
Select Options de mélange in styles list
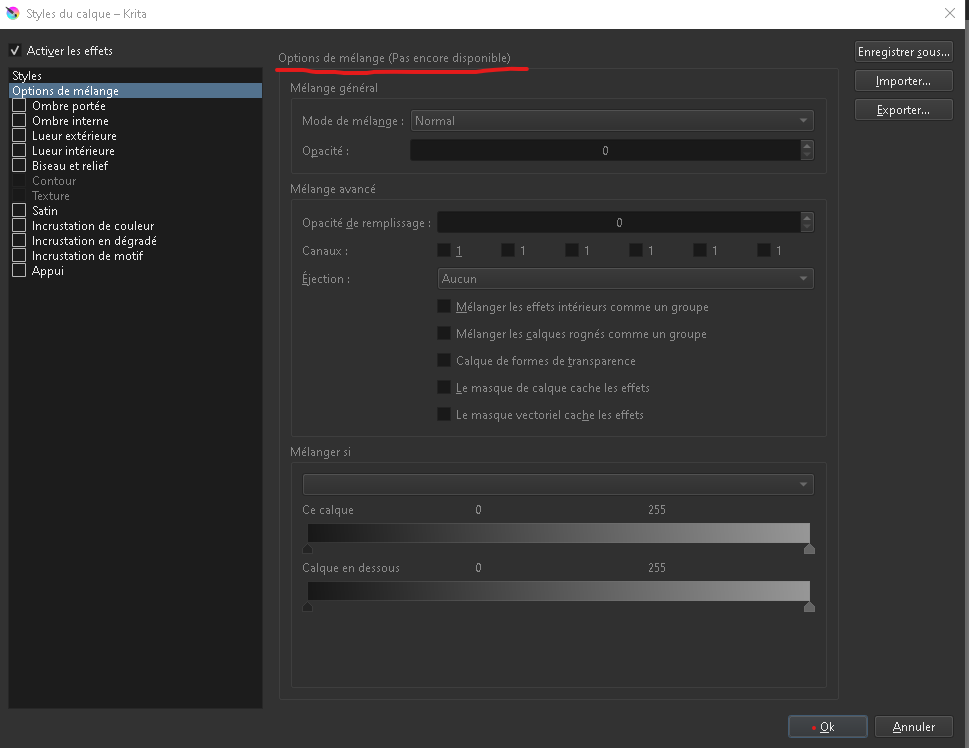(65, 91)
